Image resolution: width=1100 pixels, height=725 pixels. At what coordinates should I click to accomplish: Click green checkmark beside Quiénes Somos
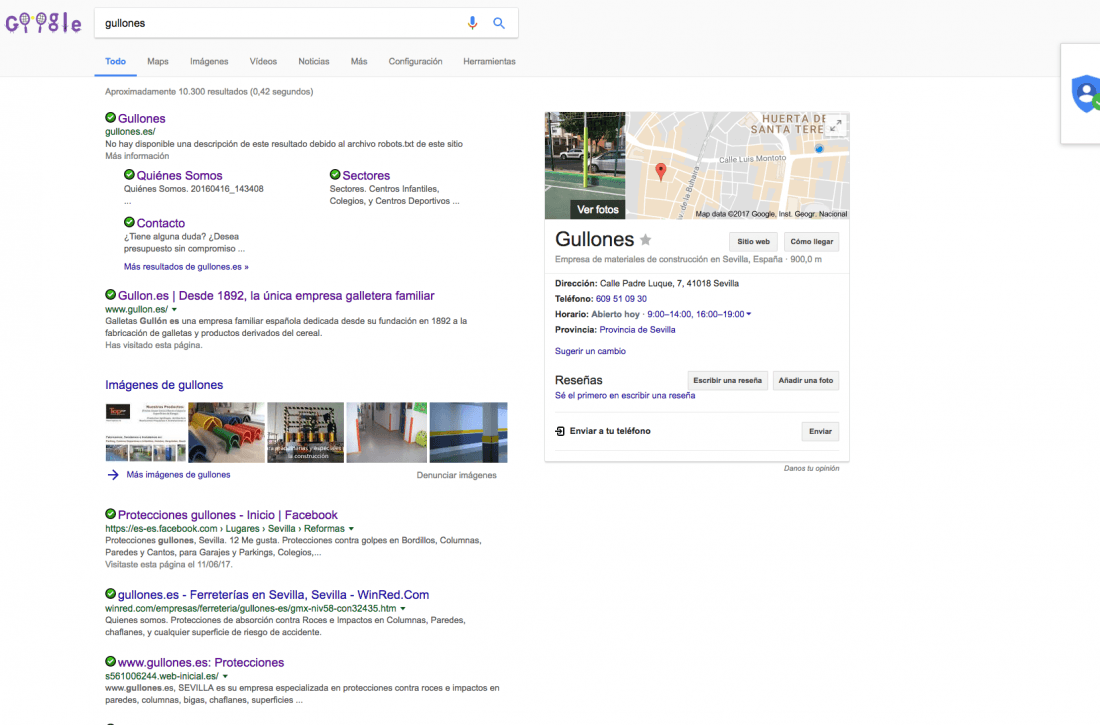129,174
